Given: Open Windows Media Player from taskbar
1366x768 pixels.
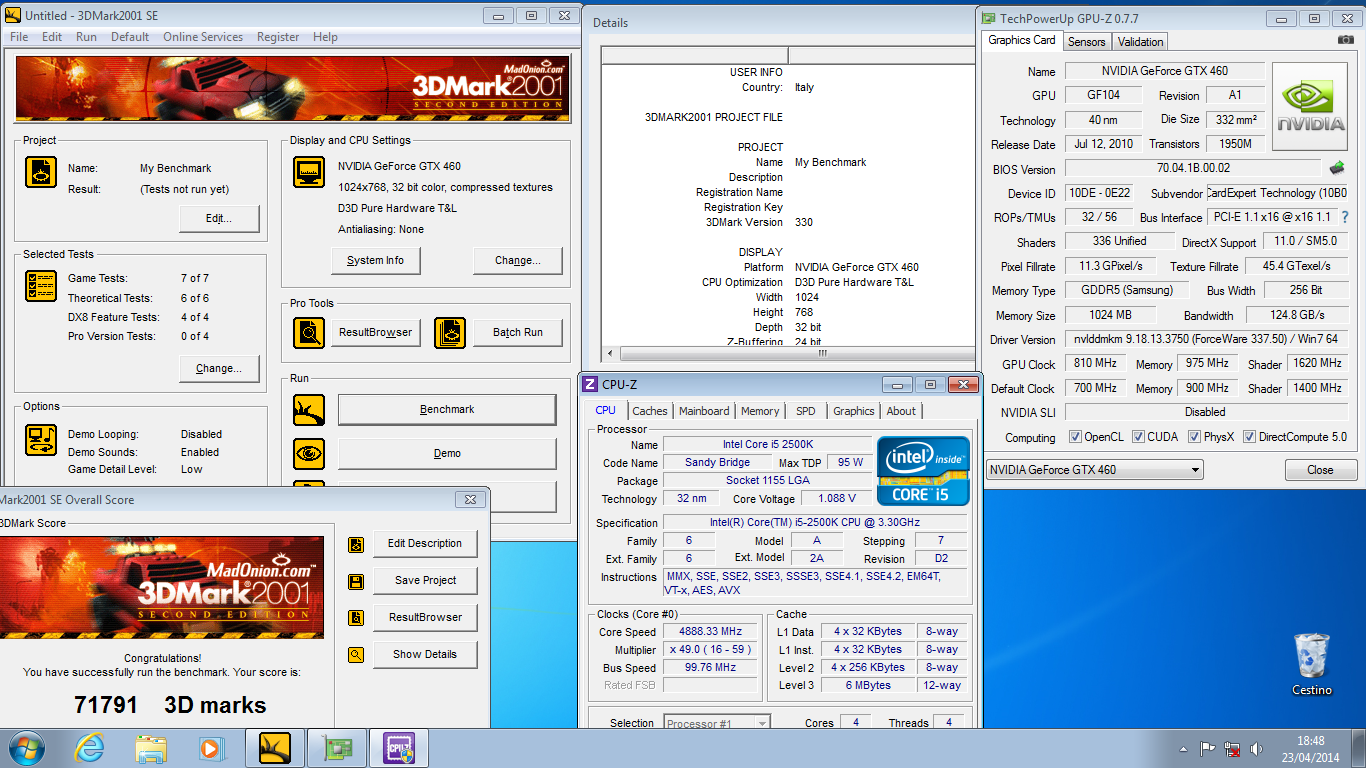Looking at the screenshot, I should [x=211, y=748].
